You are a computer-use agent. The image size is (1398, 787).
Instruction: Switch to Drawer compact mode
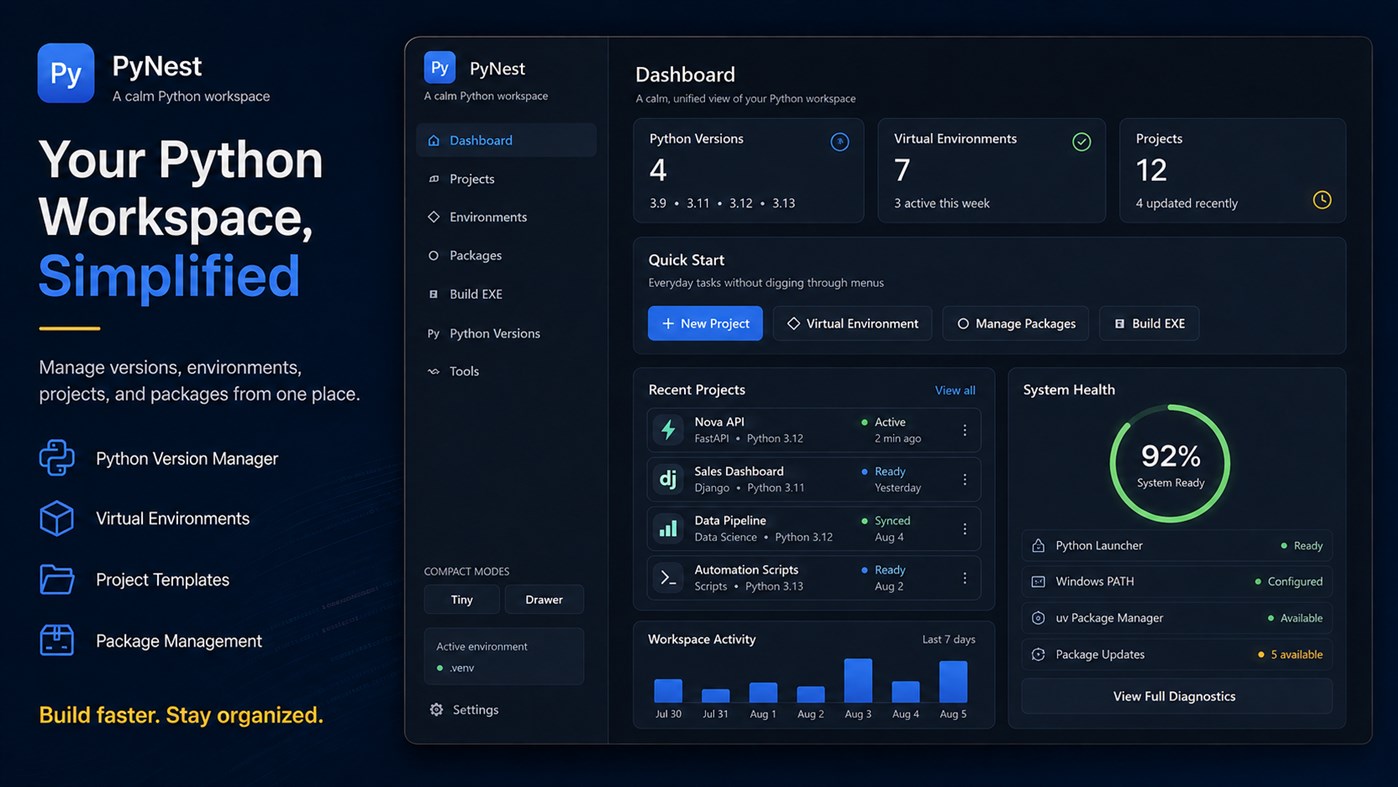pyautogui.click(x=544, y=599)
